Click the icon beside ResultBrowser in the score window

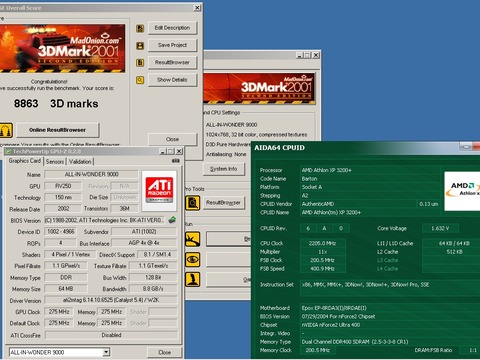tap(140, 63)
